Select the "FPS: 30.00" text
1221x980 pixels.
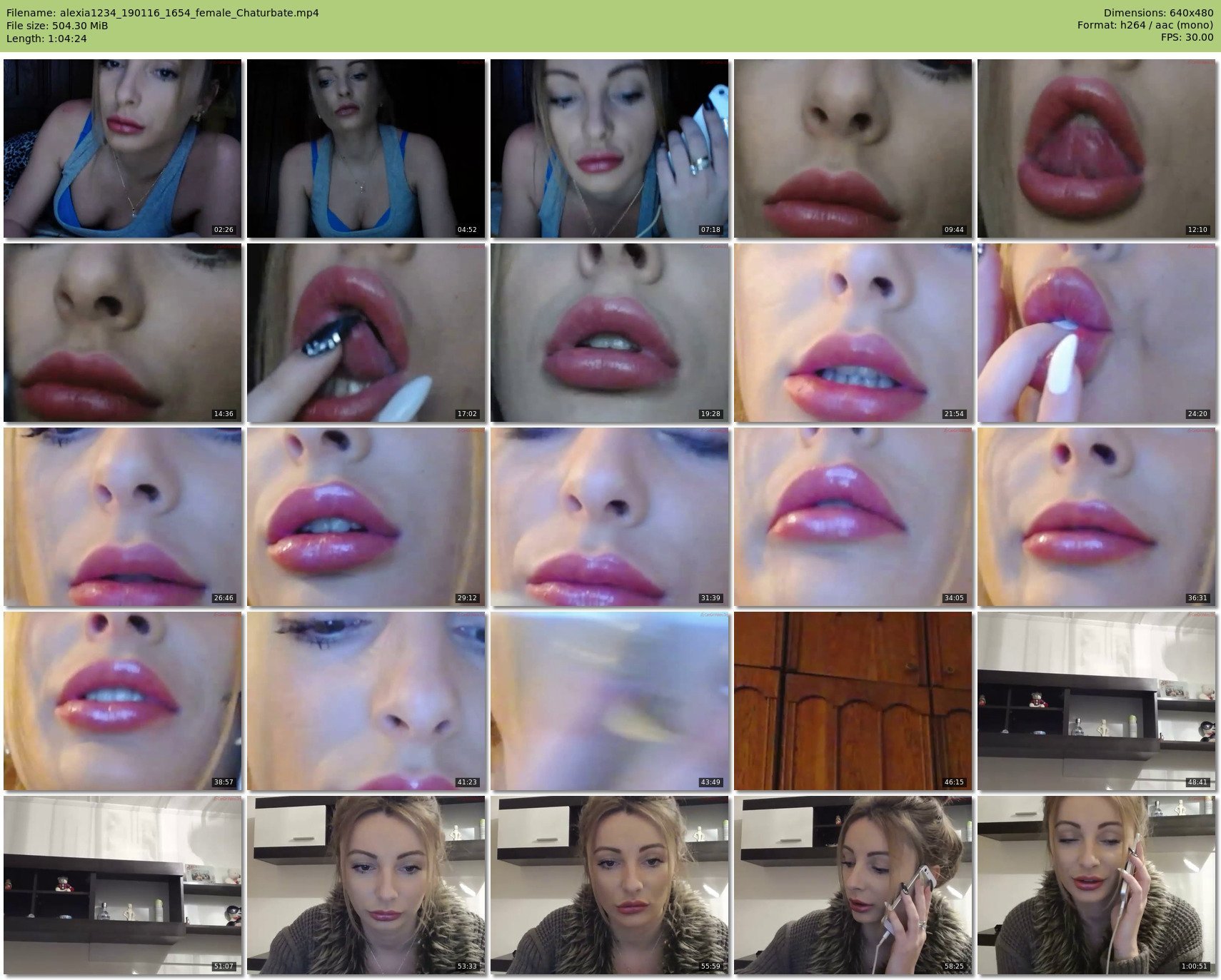(1187, 39)
